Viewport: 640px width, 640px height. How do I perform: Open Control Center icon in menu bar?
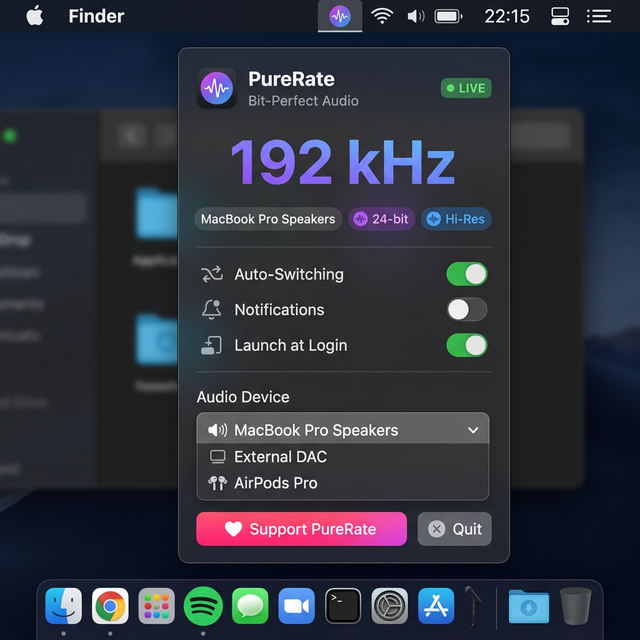pyautogui.click(x=560, y=16)
